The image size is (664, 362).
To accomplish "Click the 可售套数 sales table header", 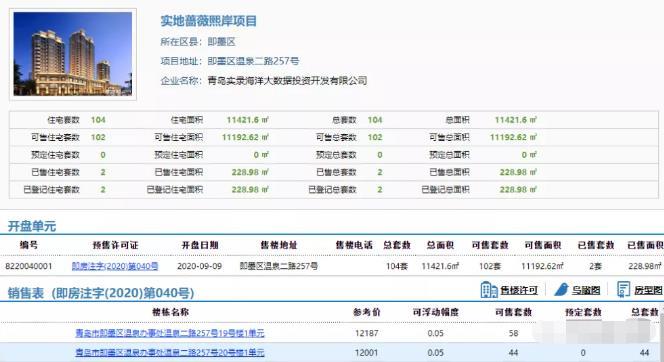I will click(513, 312).
